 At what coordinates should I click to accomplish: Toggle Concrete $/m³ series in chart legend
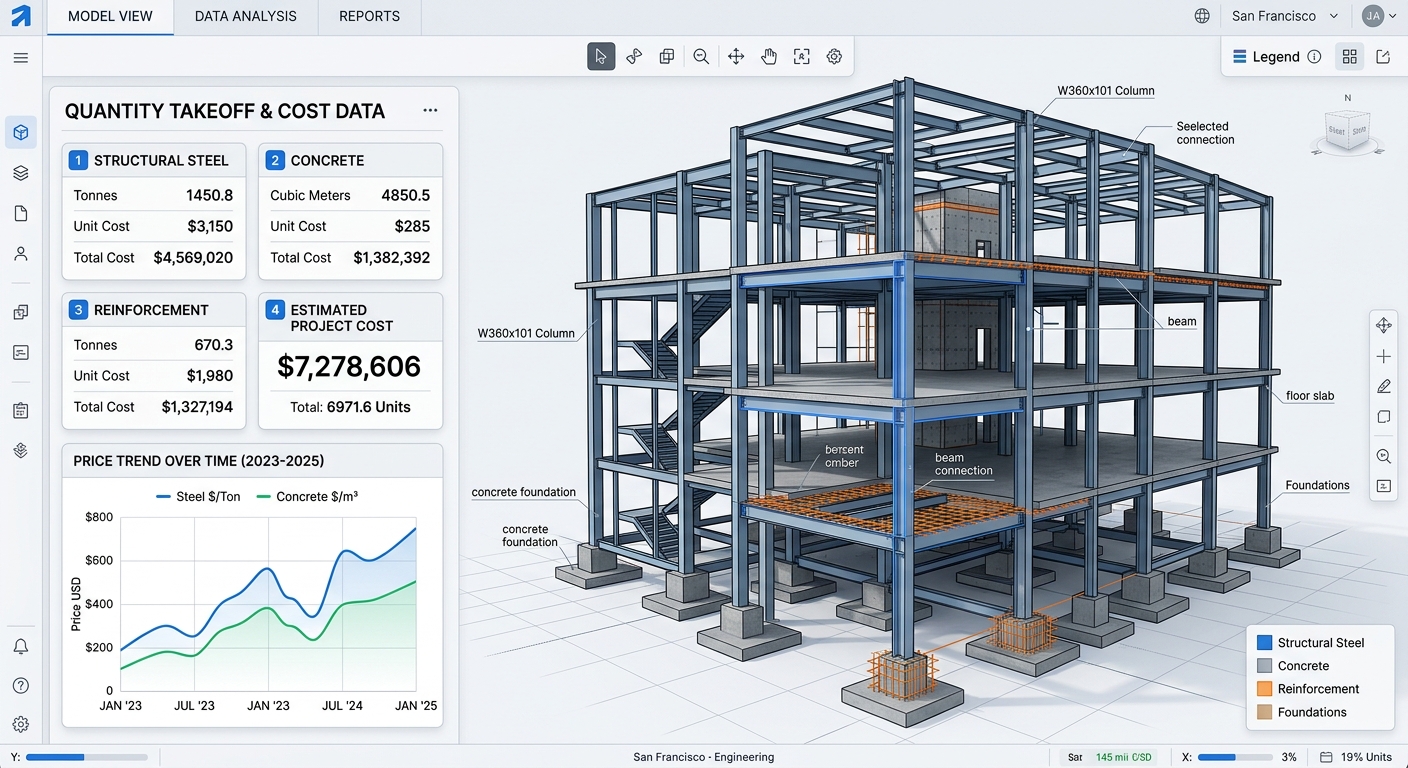[x=308, y=496]
